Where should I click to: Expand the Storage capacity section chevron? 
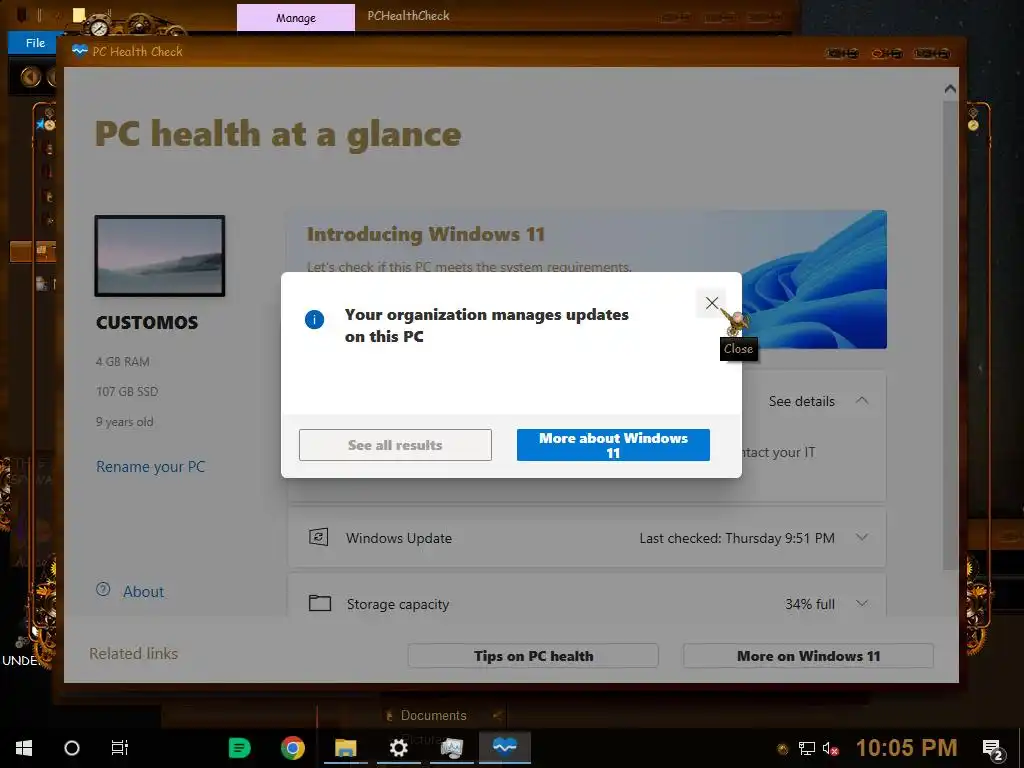point(862,603)
